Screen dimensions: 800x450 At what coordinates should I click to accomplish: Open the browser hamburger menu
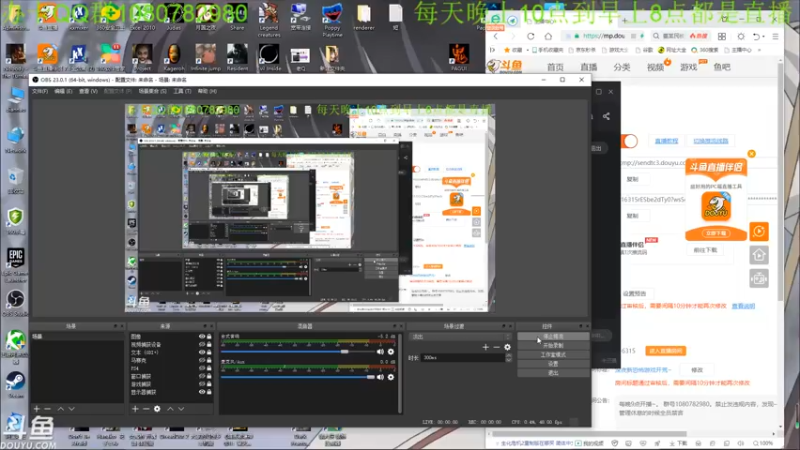(x=775, y=36)
